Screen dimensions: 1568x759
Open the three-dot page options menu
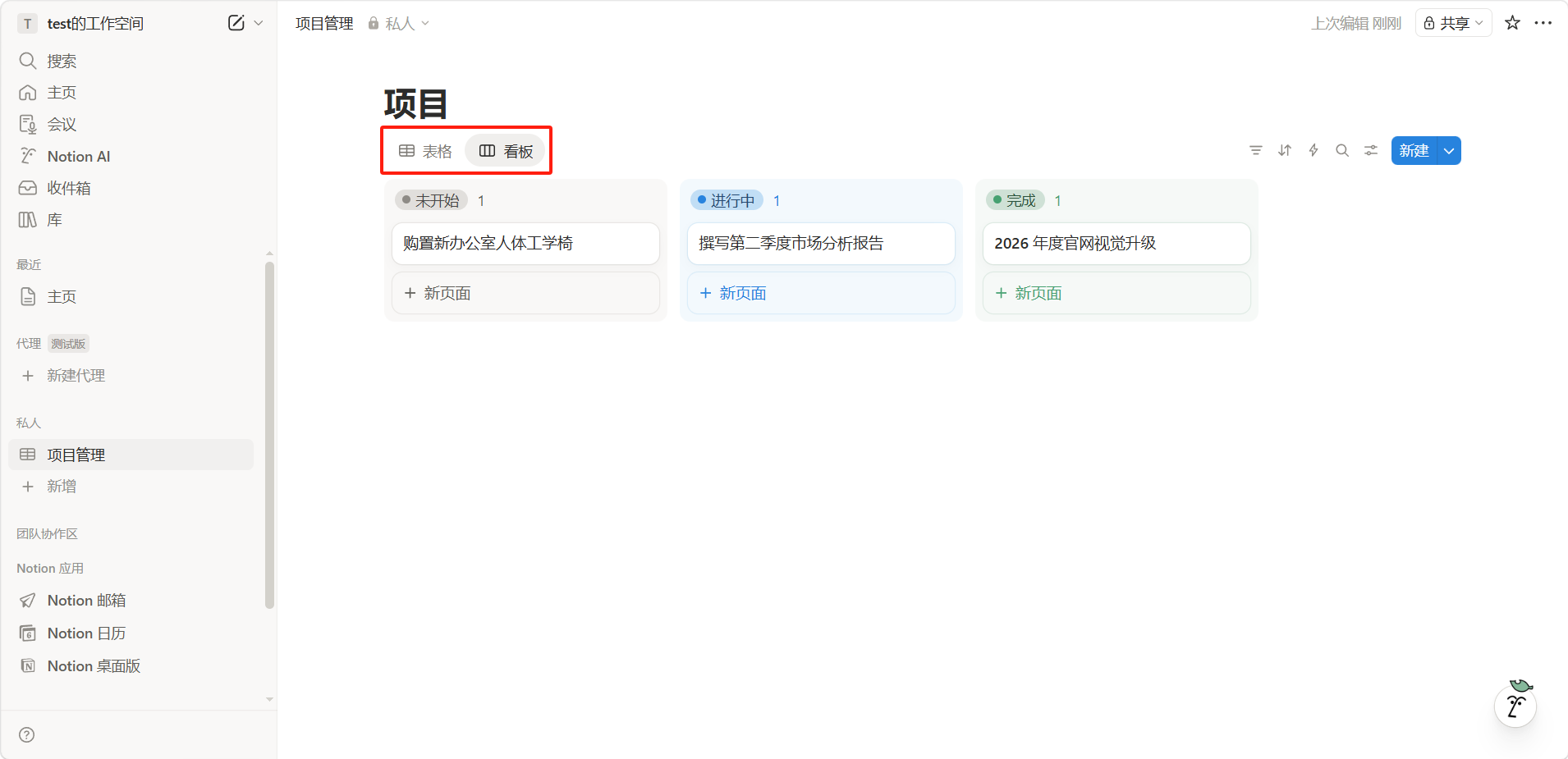1543,23
